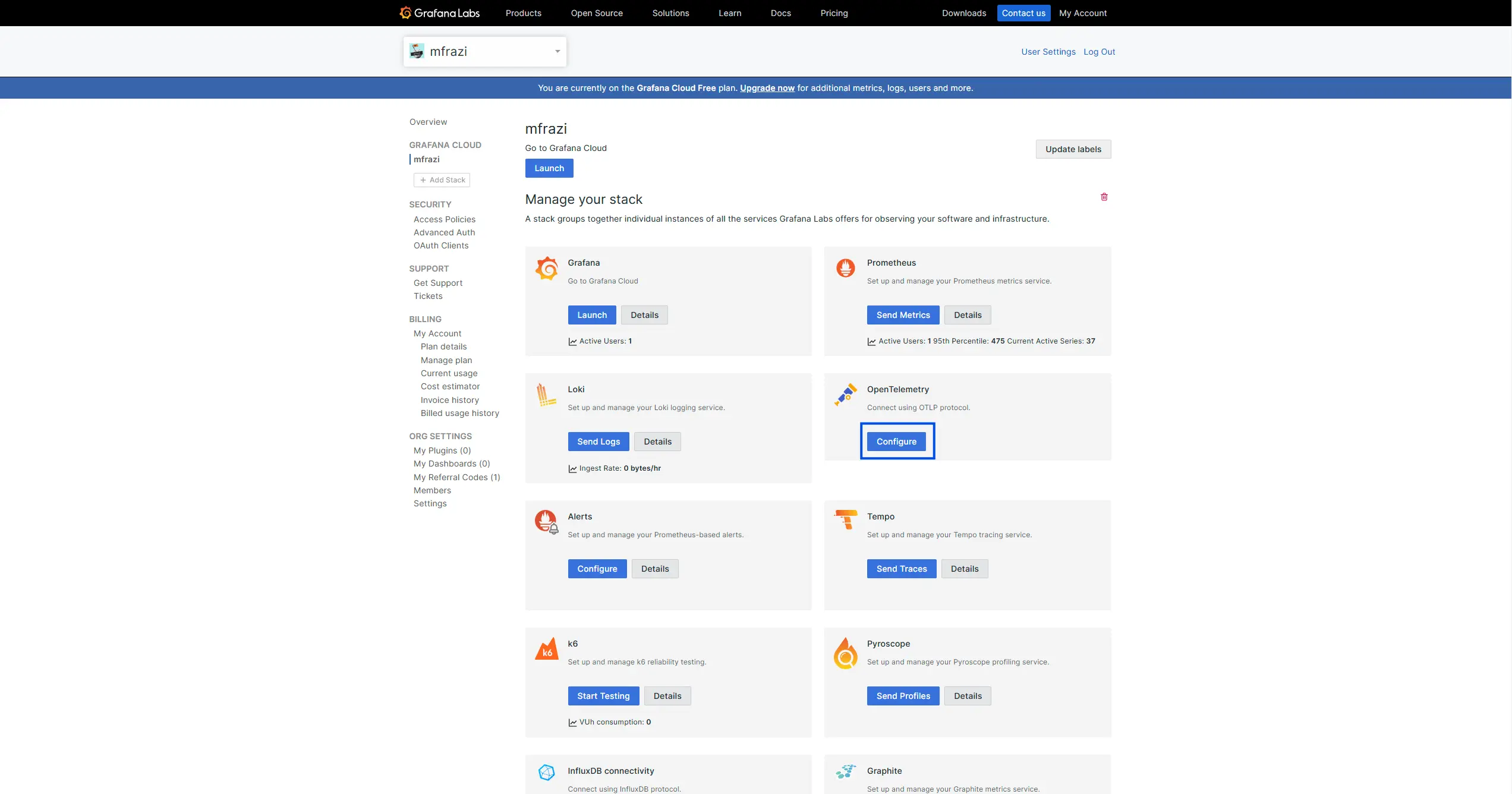
Task: Open Details in the k6 card
Action: click(667, 696)
